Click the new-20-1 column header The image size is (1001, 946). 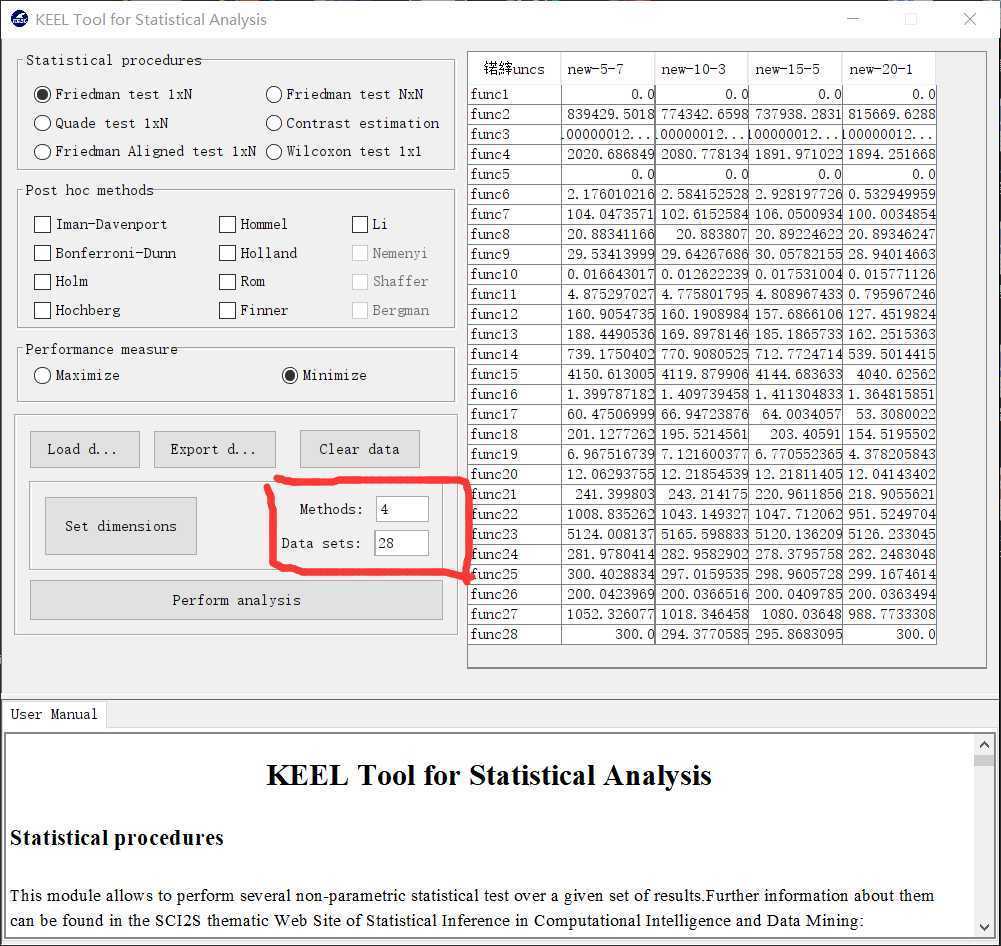tap(889, 69)
